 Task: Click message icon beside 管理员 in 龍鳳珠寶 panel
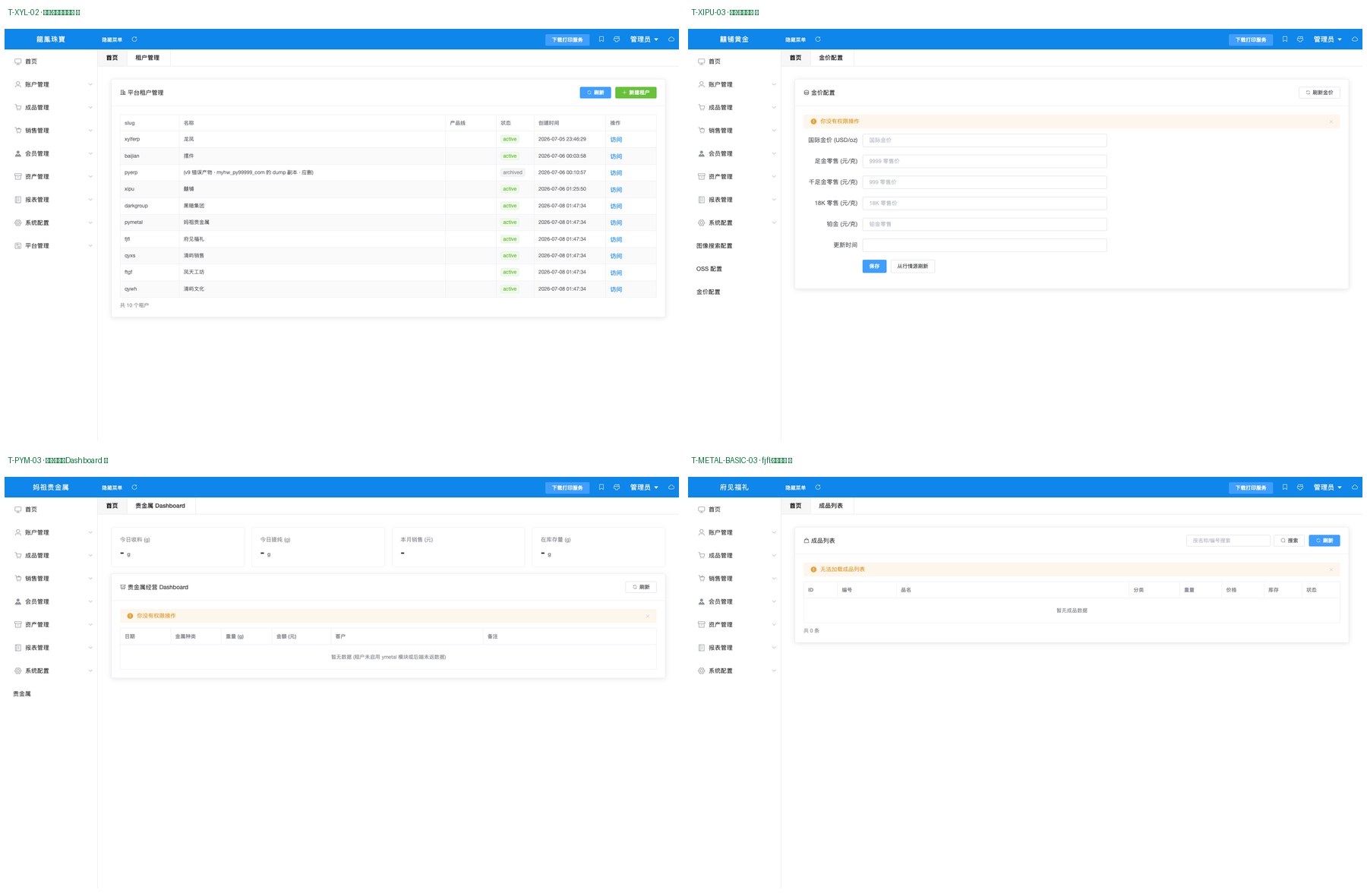(617, 39)
